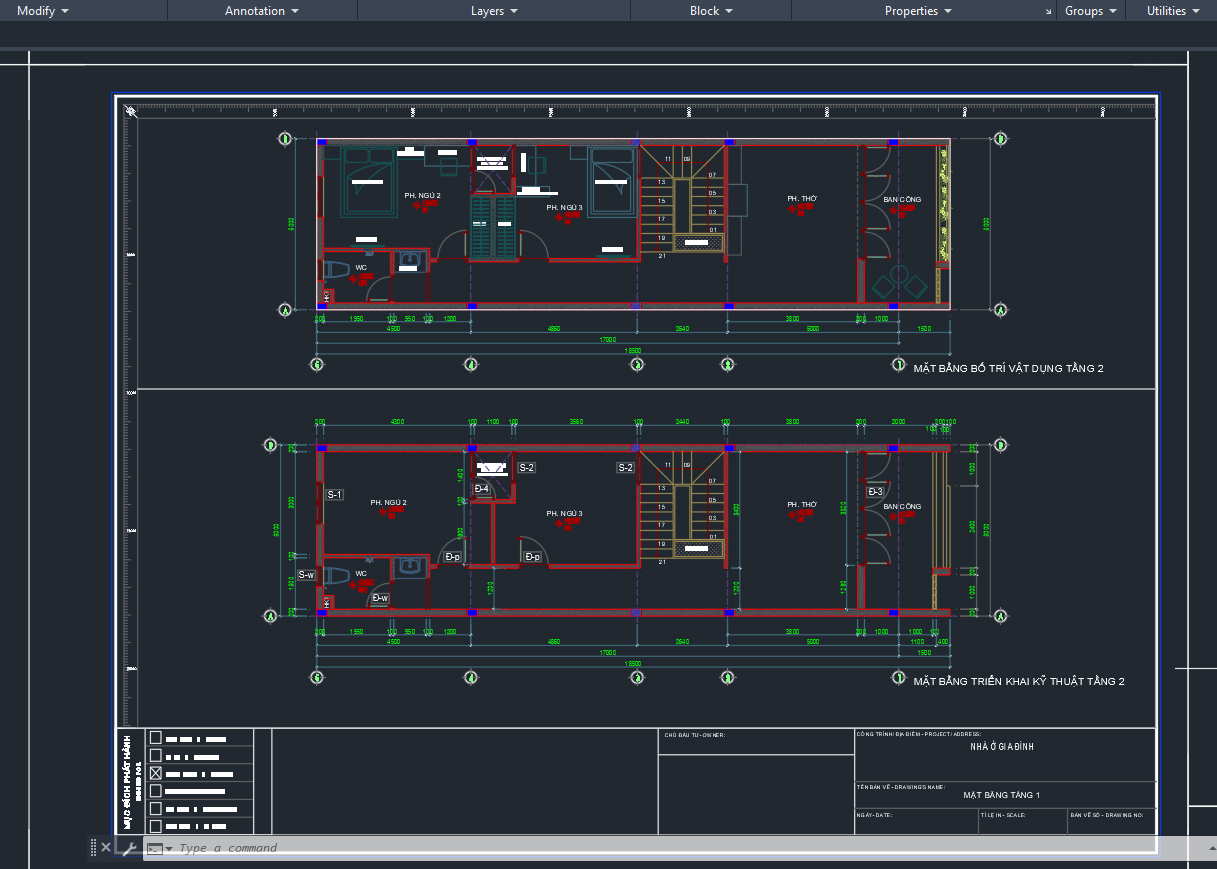Select the sink block in lower plan WC
1217x869 pixels.
[x=408, y=566]
